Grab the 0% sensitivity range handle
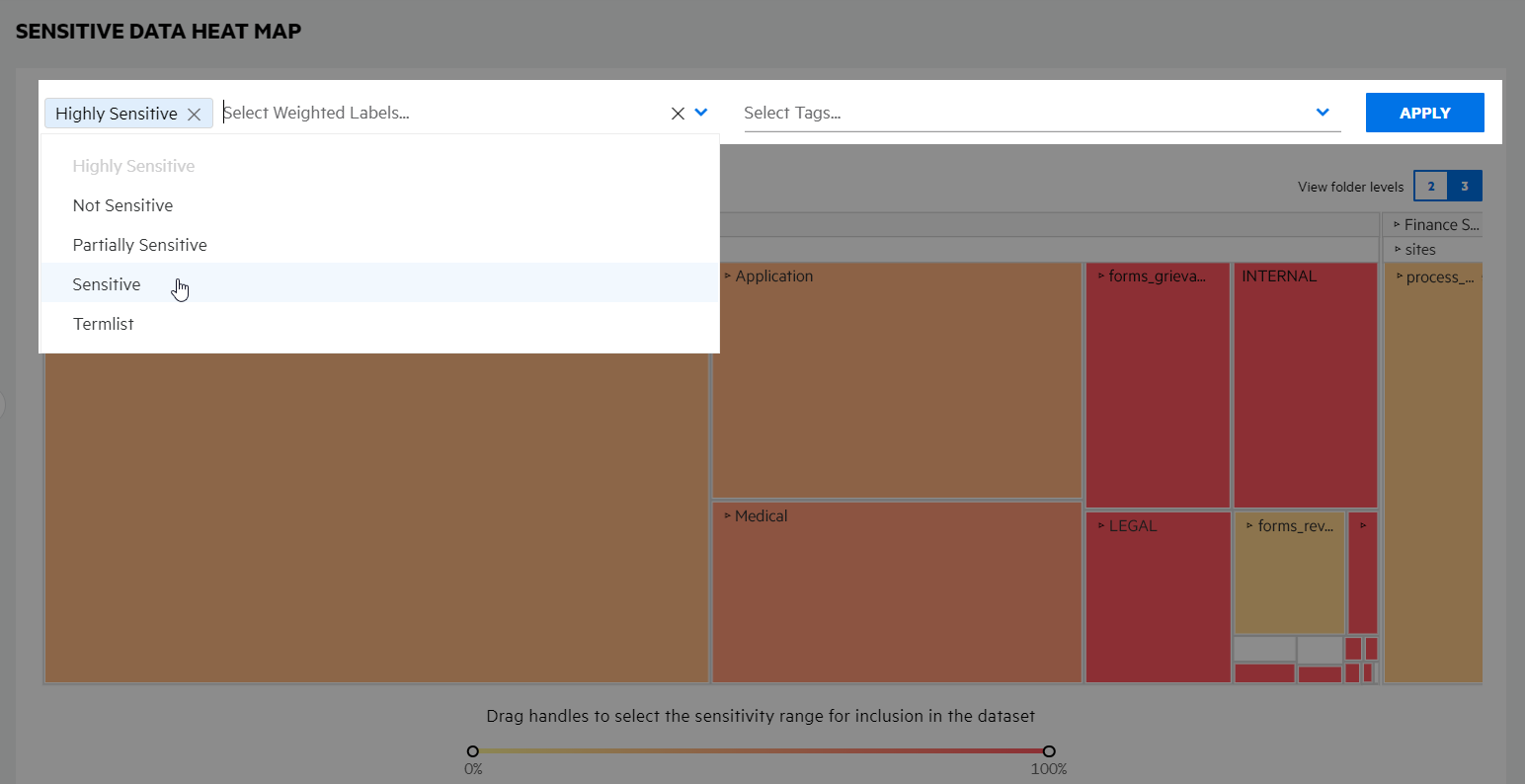This screenshot has height=784, width=1525. click(x=472, y=750)
